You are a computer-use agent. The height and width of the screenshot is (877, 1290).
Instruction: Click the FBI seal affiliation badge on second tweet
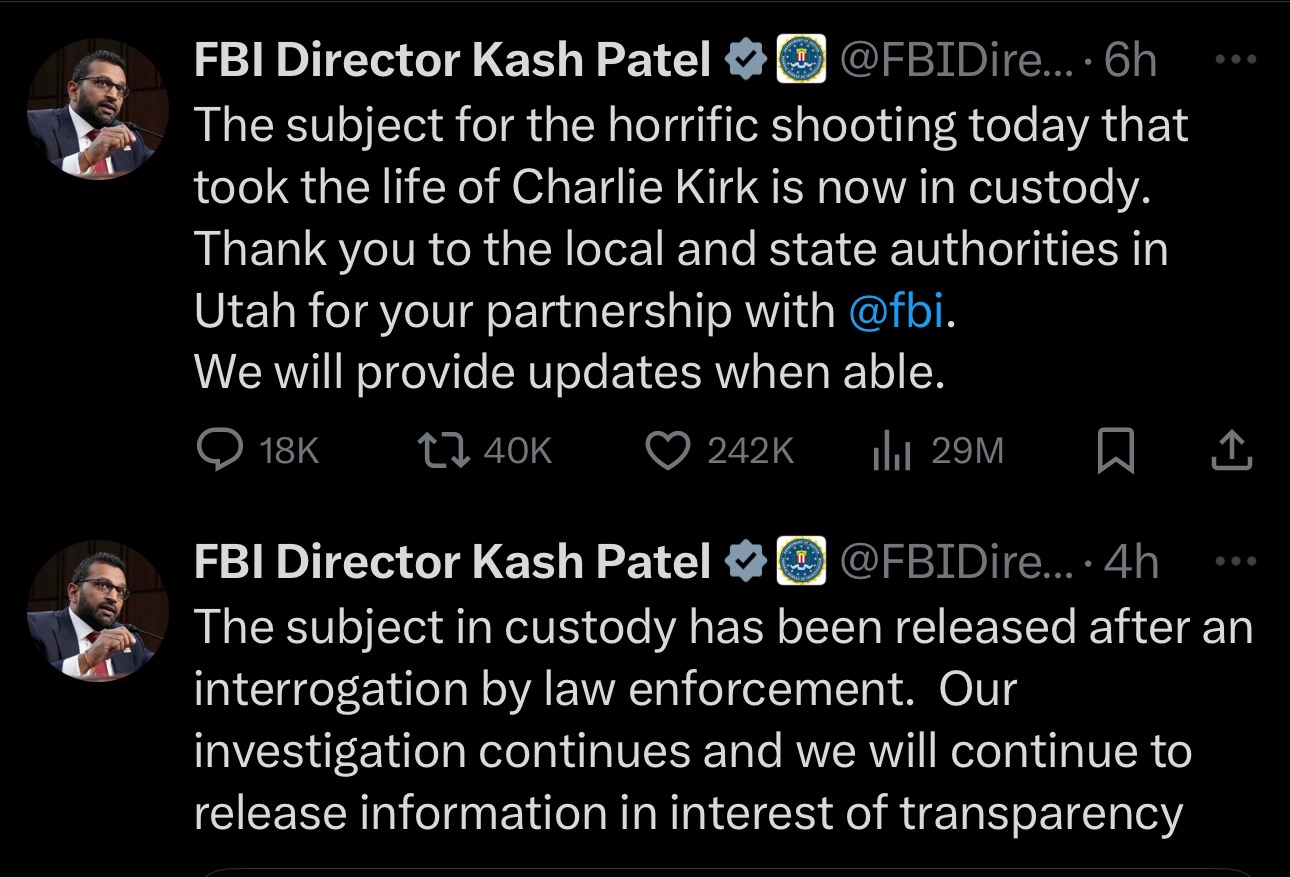point(801,562)
